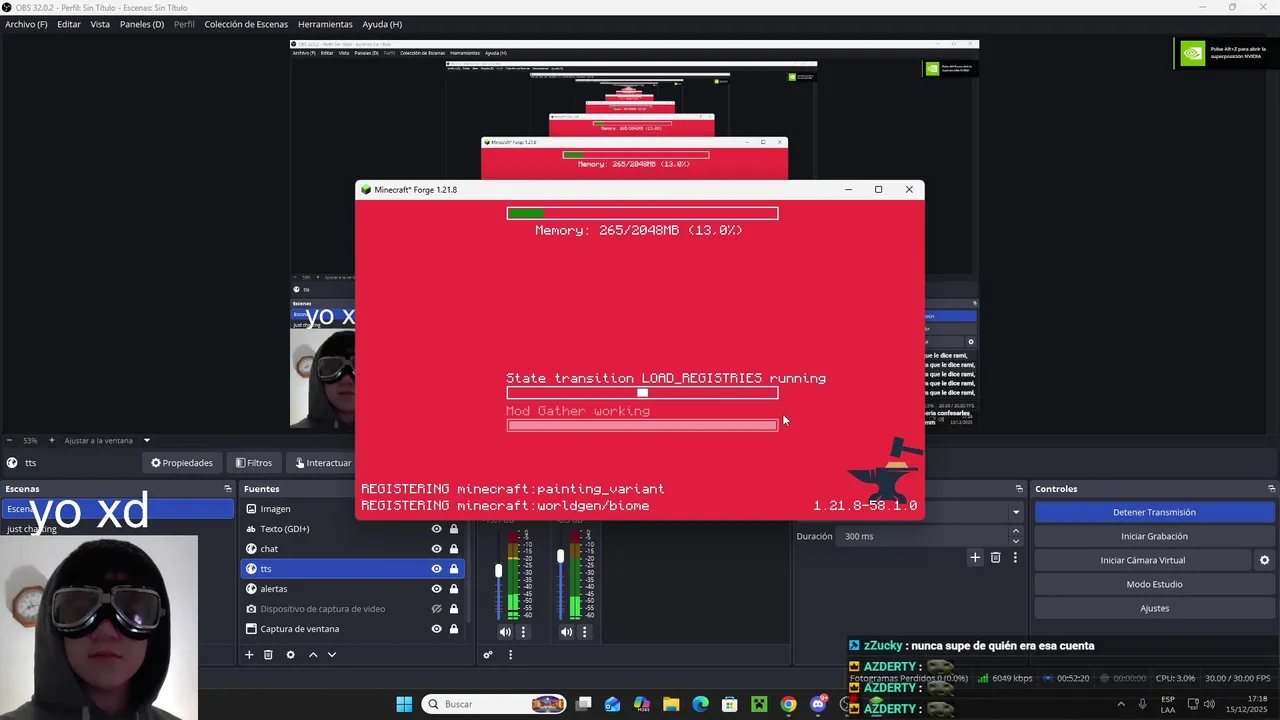The image size is (1280, 720).
Task: Zoom in the preview with plus icon
Action: pyautogui.click(x=52, y=440)
